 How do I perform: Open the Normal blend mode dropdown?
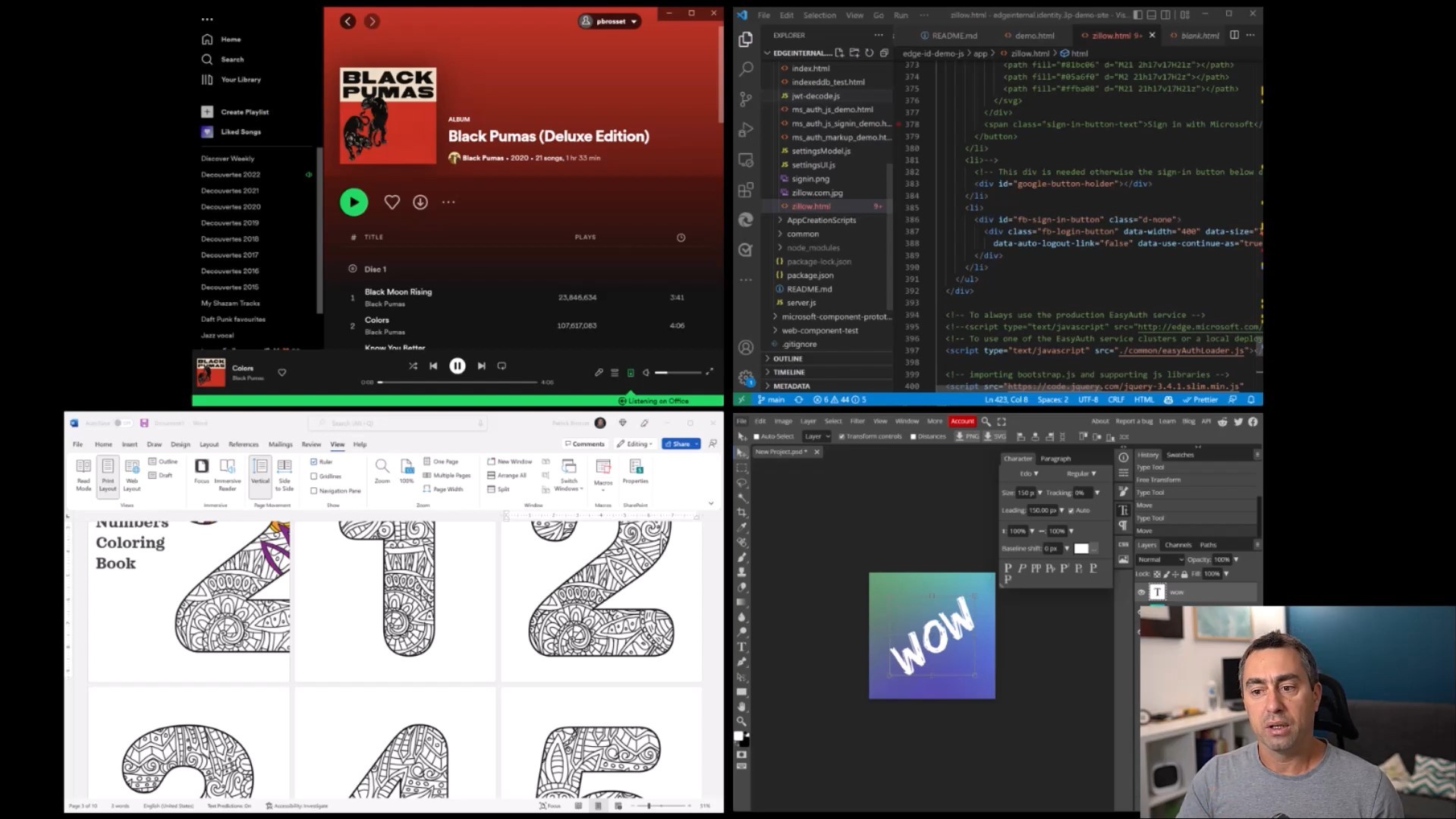tap(1160, 559)
